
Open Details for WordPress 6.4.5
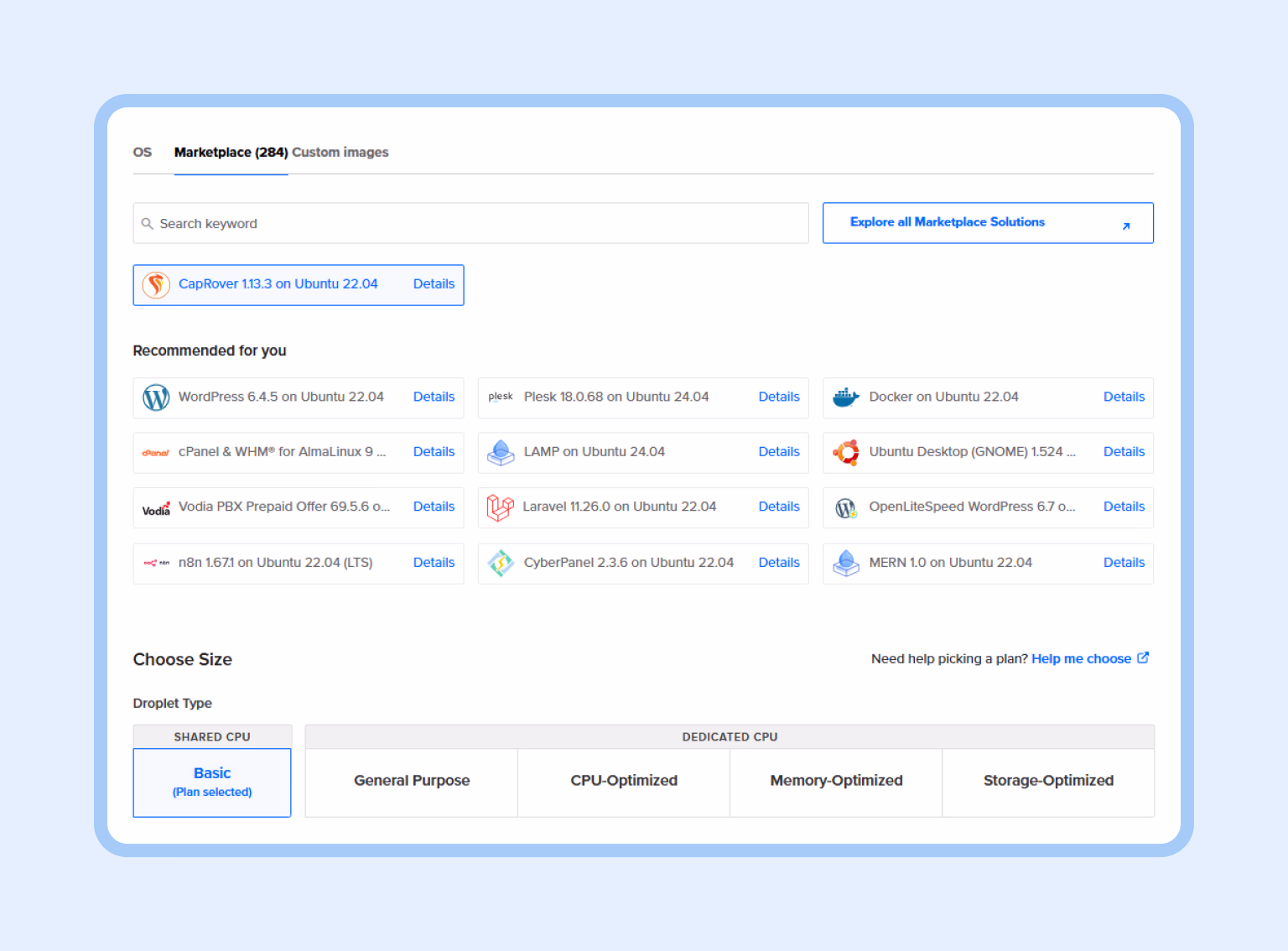click(x=434, y=398)
